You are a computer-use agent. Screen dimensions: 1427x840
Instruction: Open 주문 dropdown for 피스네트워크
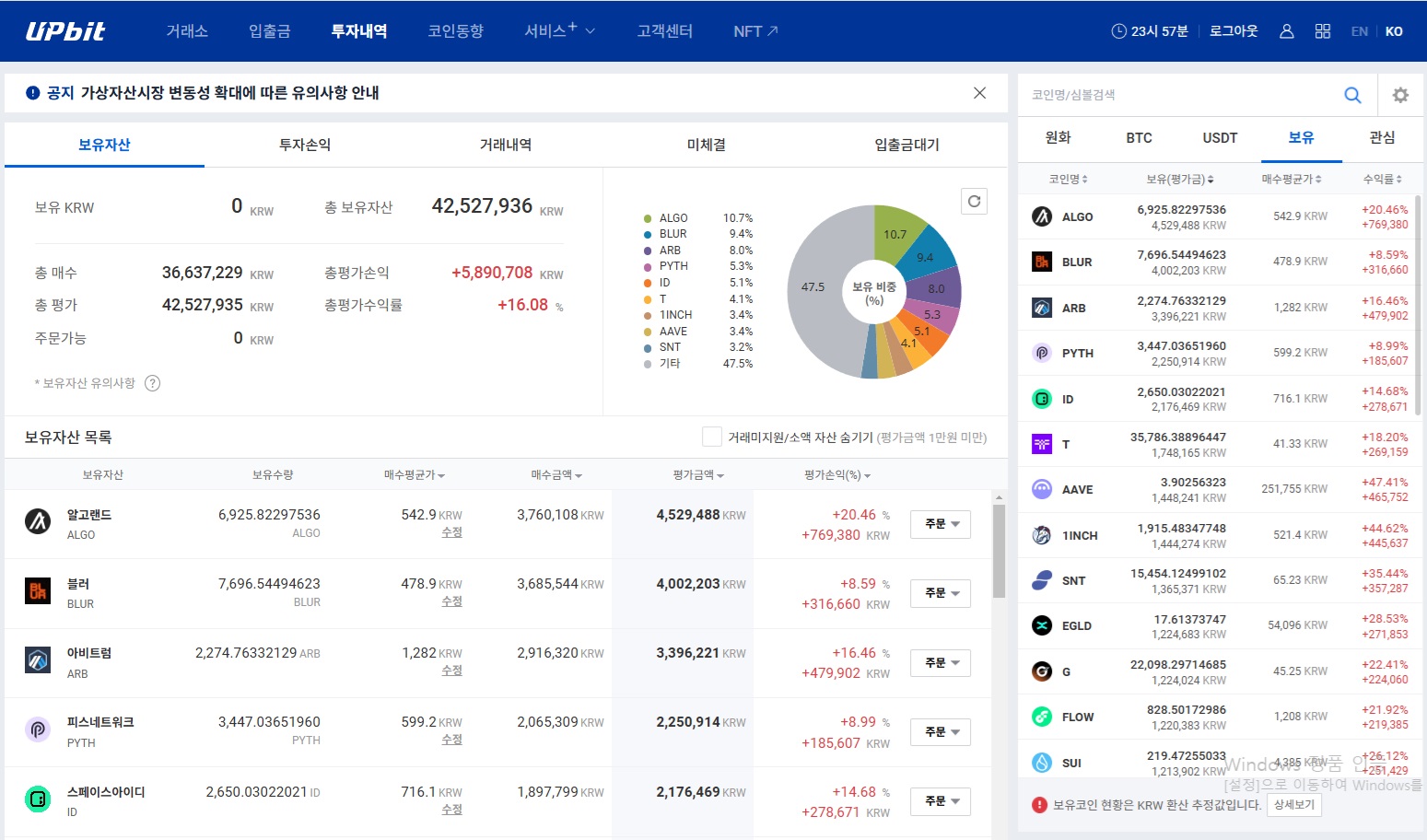[941, 732]
